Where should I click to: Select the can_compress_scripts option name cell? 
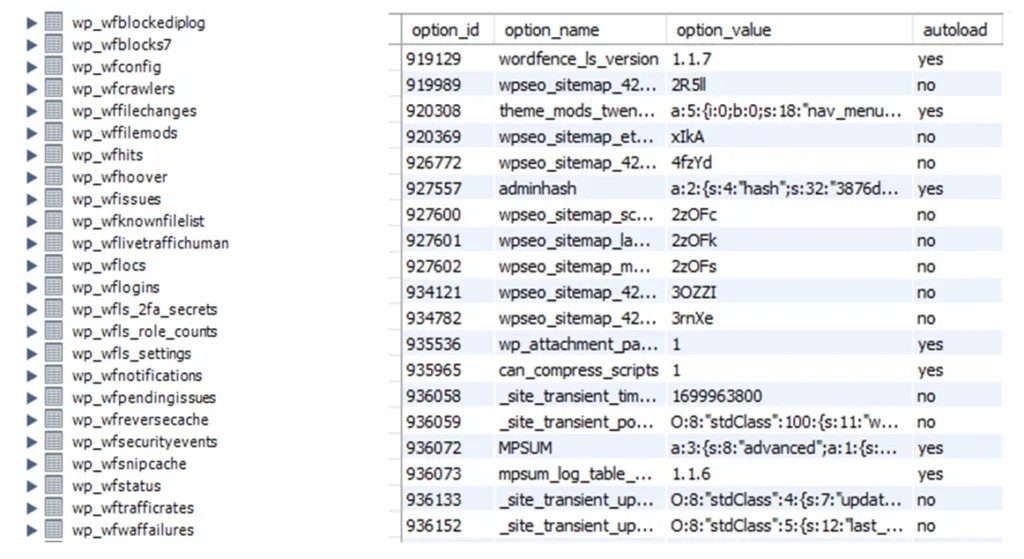pyautogui.click(x=579, y=370)
